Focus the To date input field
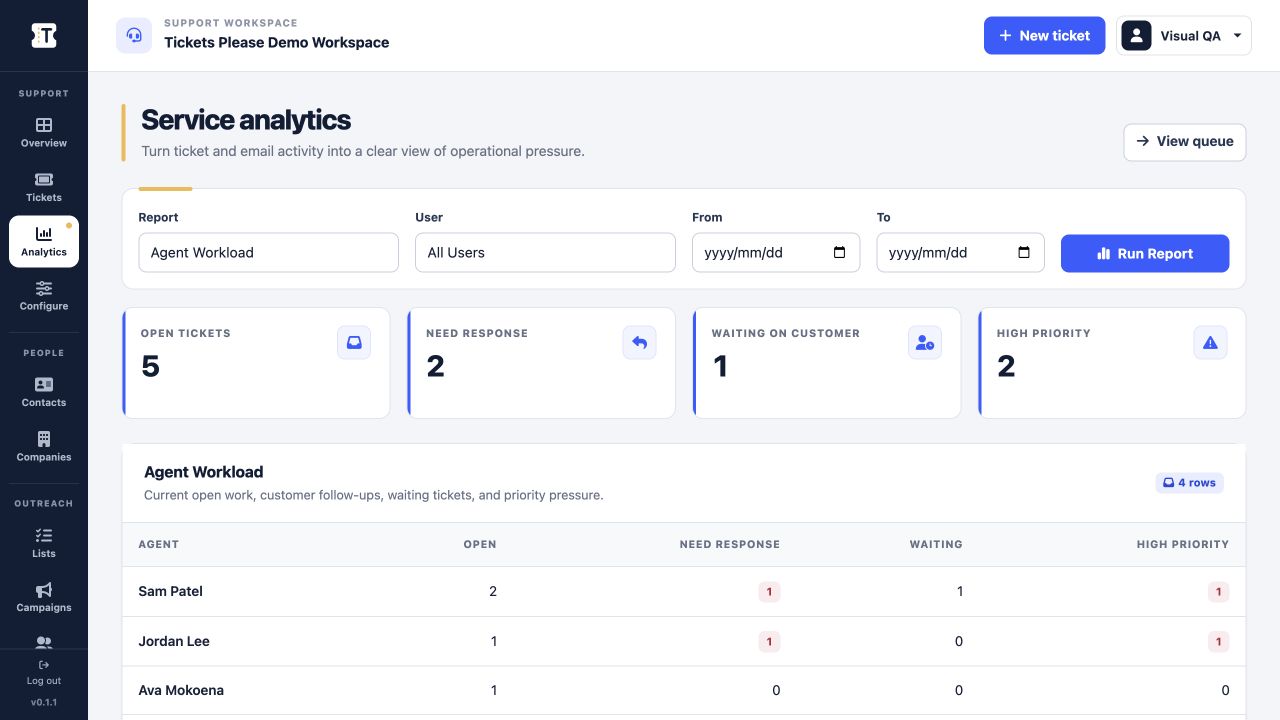The image size is (1280, 720). point(960,253)
